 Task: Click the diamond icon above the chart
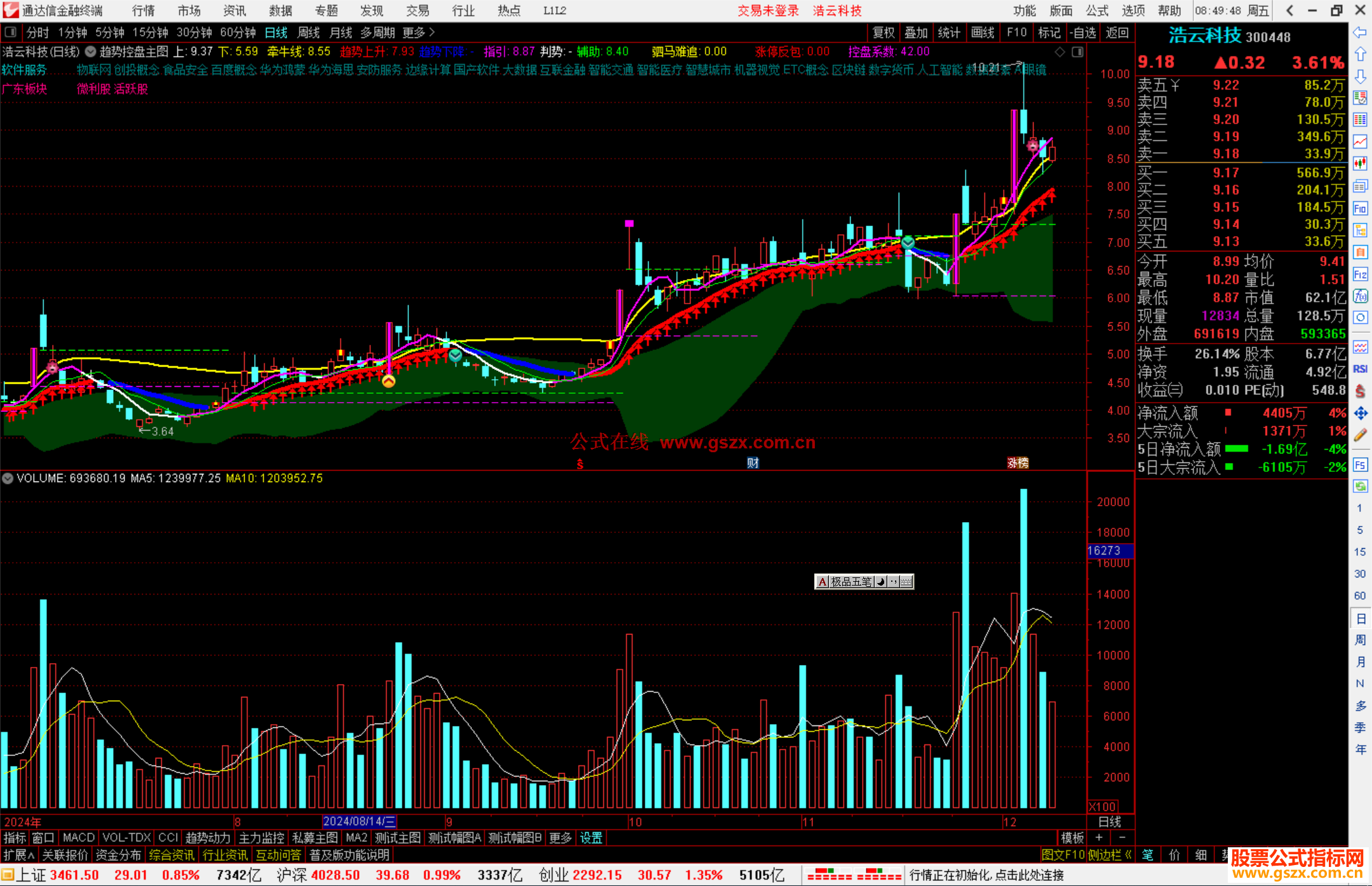(x=1059, y=52)
